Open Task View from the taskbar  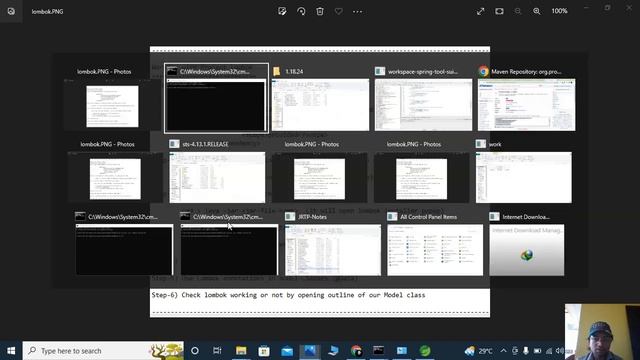(217, 351)
